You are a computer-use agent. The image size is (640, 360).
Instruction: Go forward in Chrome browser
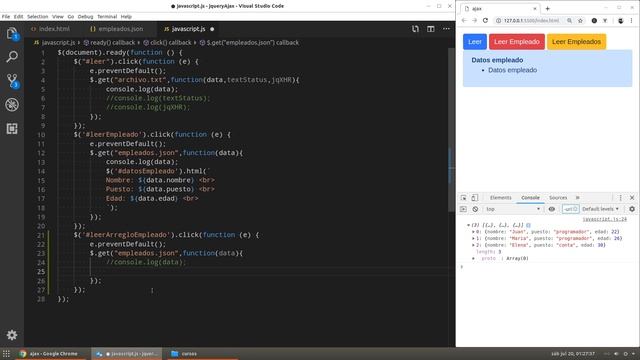pos(474,20)
